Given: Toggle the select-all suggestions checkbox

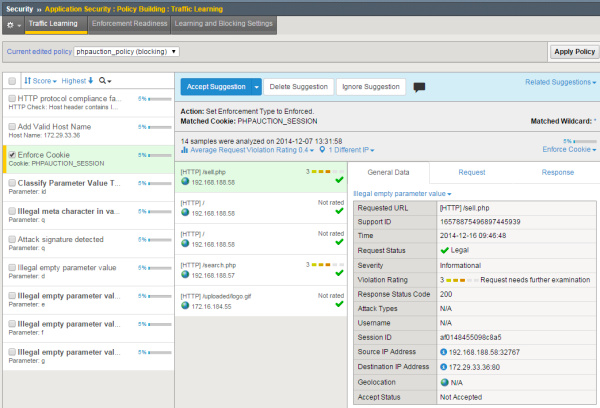Looking at the screenshot, I should pos(11,80).
